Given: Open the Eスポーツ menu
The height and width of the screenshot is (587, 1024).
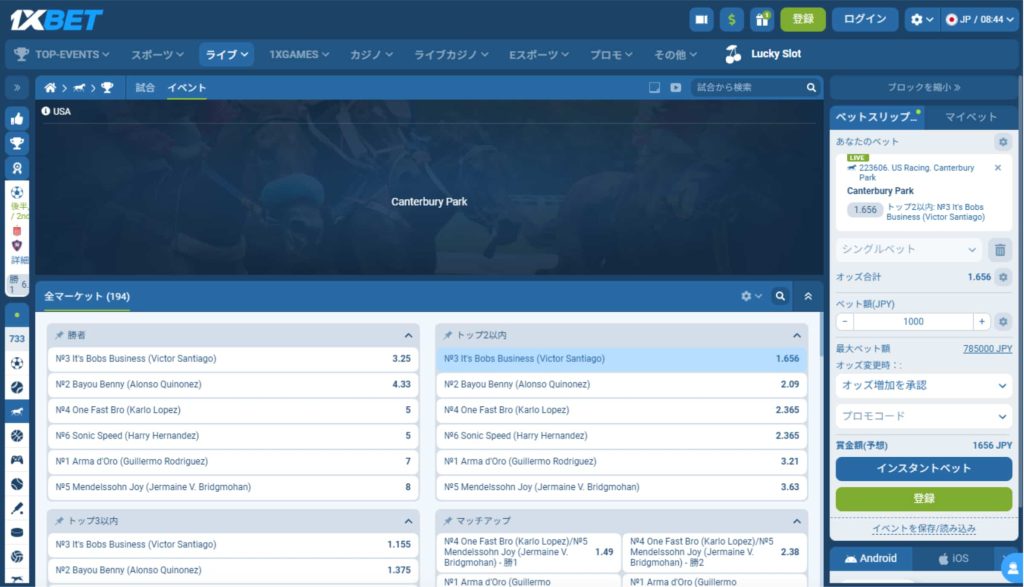Looking at the screenshot, I should pos(539,54).
